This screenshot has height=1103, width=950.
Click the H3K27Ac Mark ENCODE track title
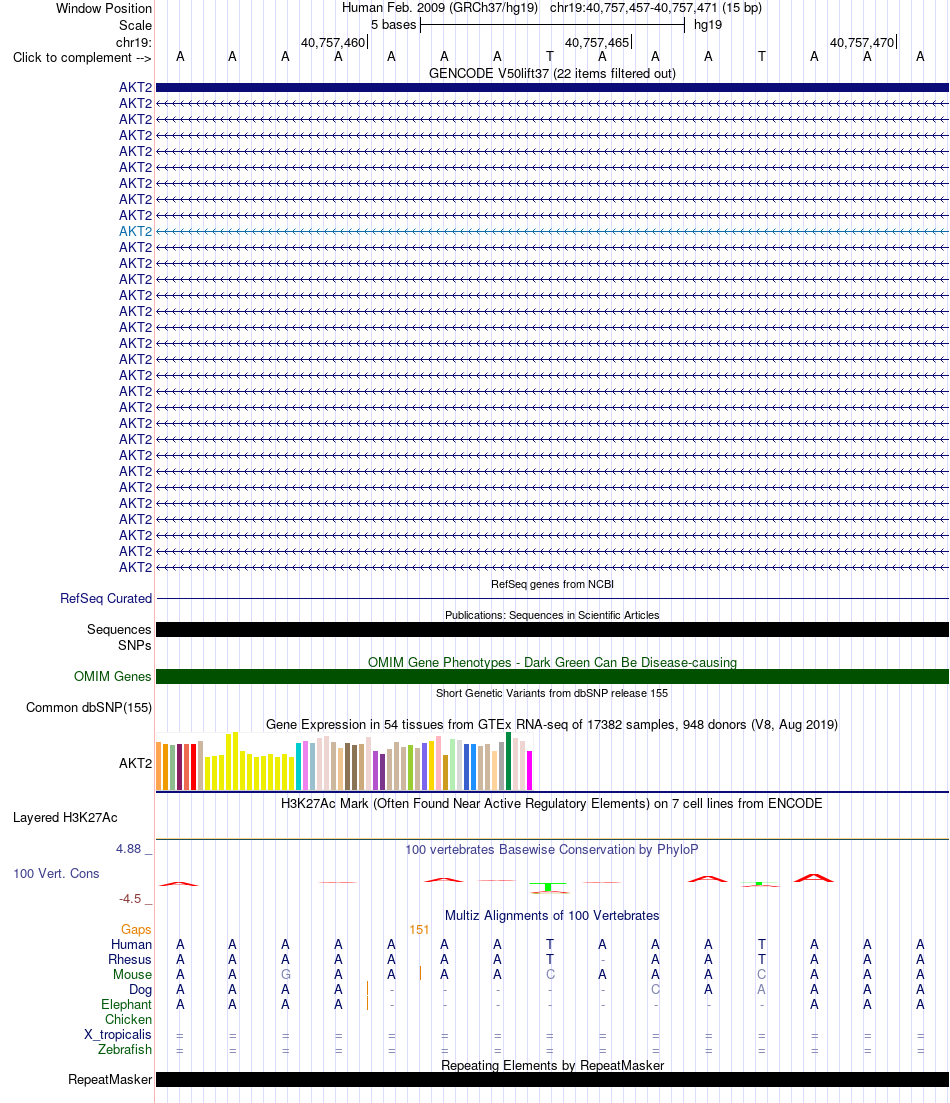click(x=552, y=803)
